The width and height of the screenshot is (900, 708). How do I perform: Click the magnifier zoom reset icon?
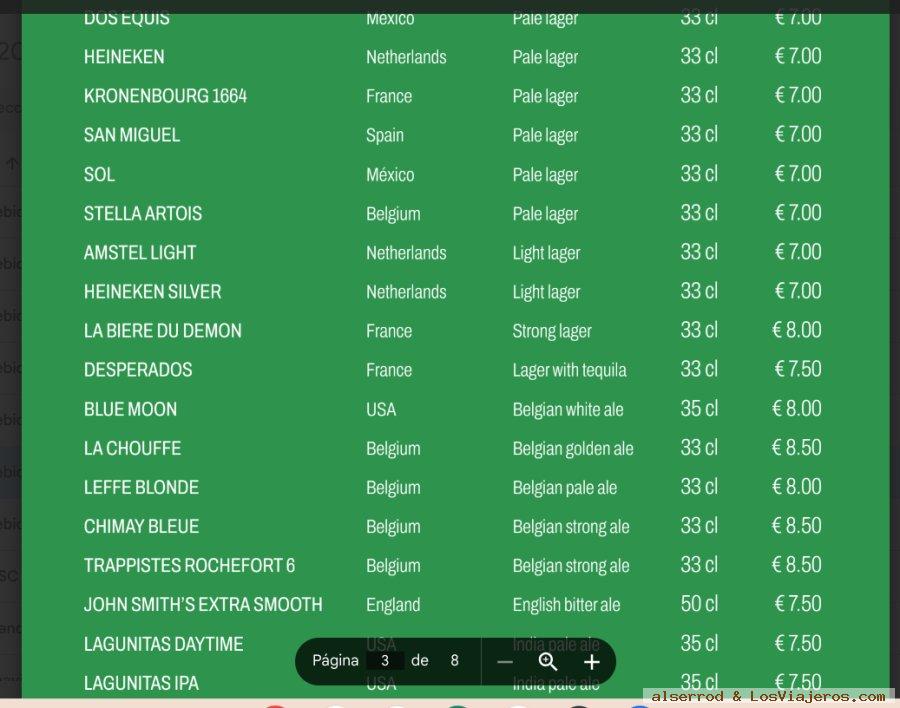point(548,662)
